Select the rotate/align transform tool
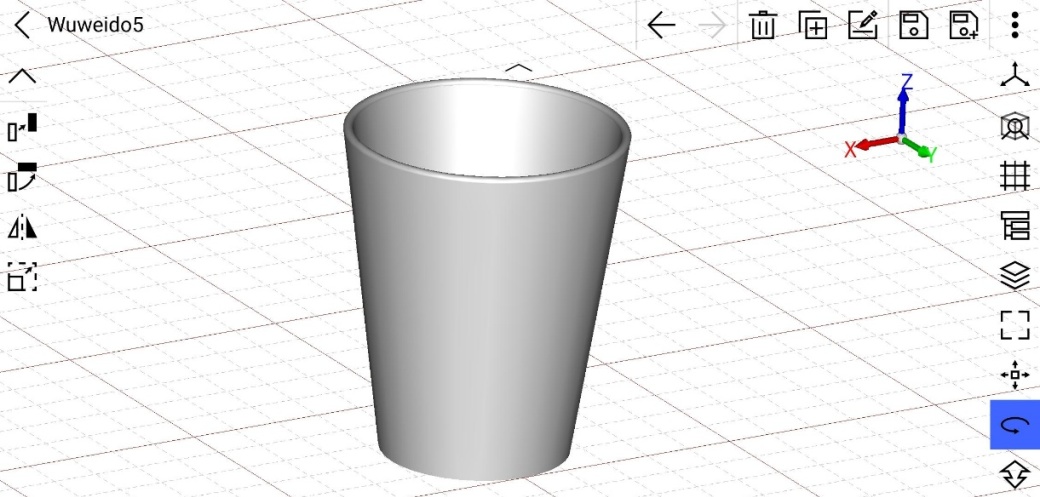The image size is (1040, 497). coord(23,177)
